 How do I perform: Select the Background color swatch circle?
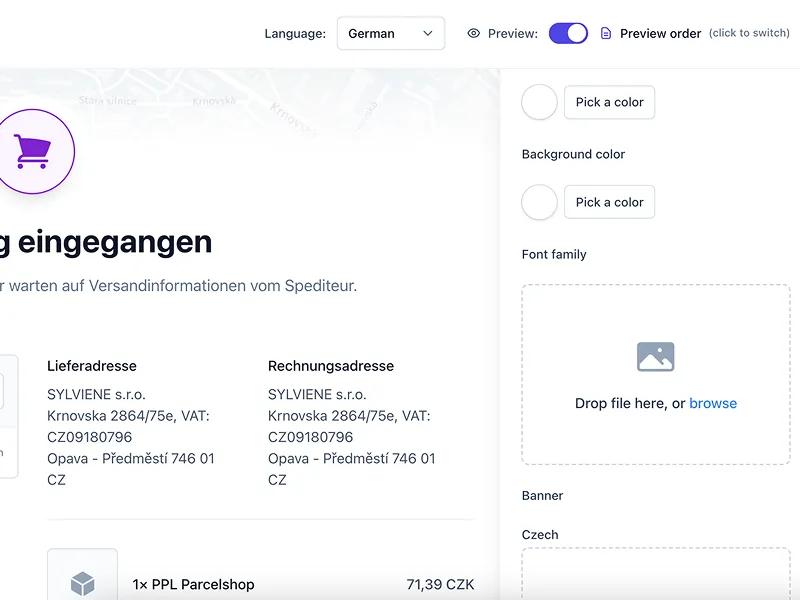[539, 202]
